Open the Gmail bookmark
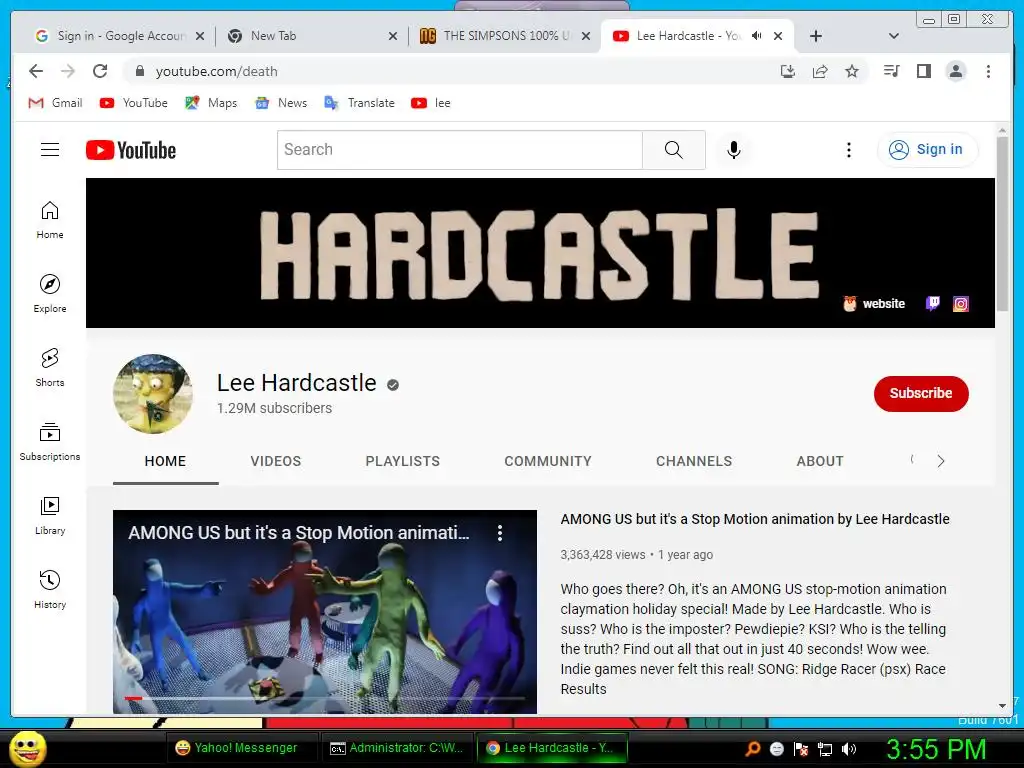Screen dimensions: 1024x768 pyautogui.click(x=56, y=103)
